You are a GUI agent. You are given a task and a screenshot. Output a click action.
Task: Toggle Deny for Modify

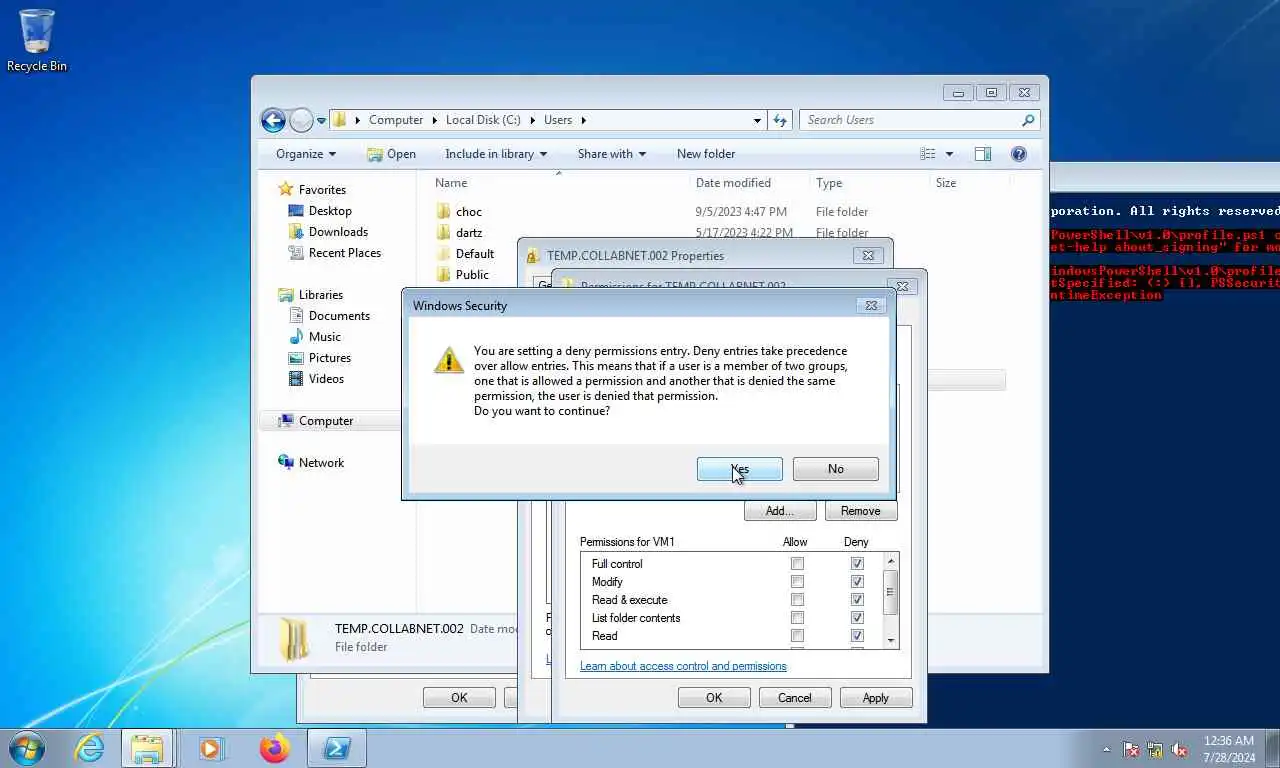pyautogui.click(x=857, y=582)
